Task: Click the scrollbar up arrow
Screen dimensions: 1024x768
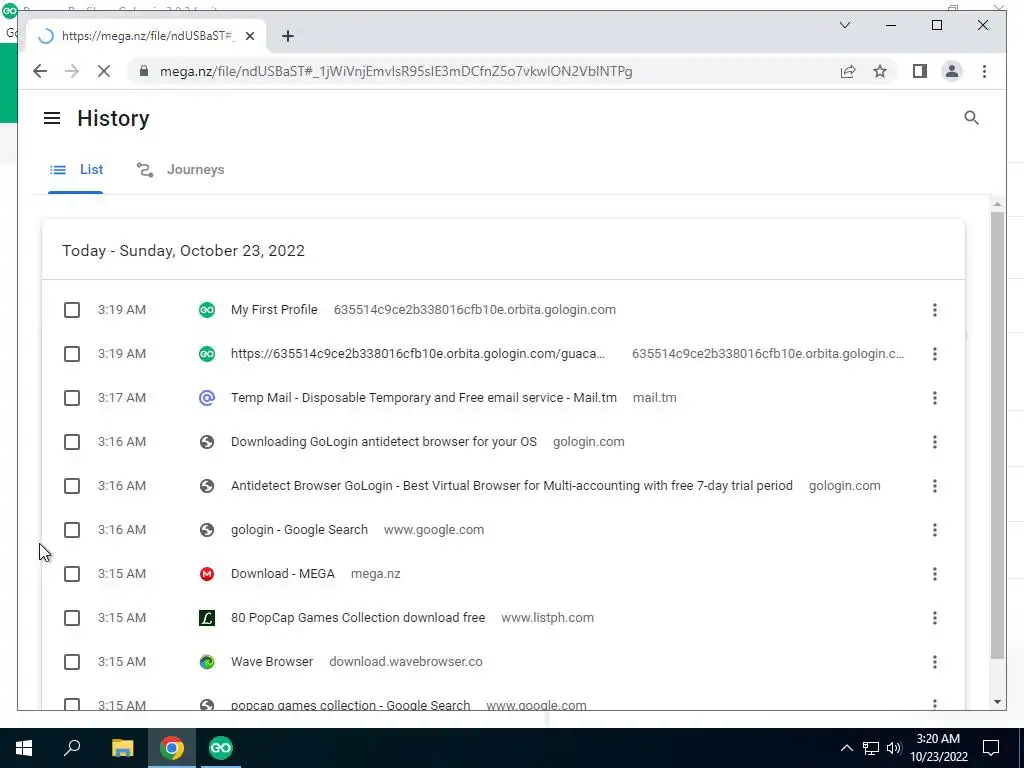Action: (x=997, y=204)
